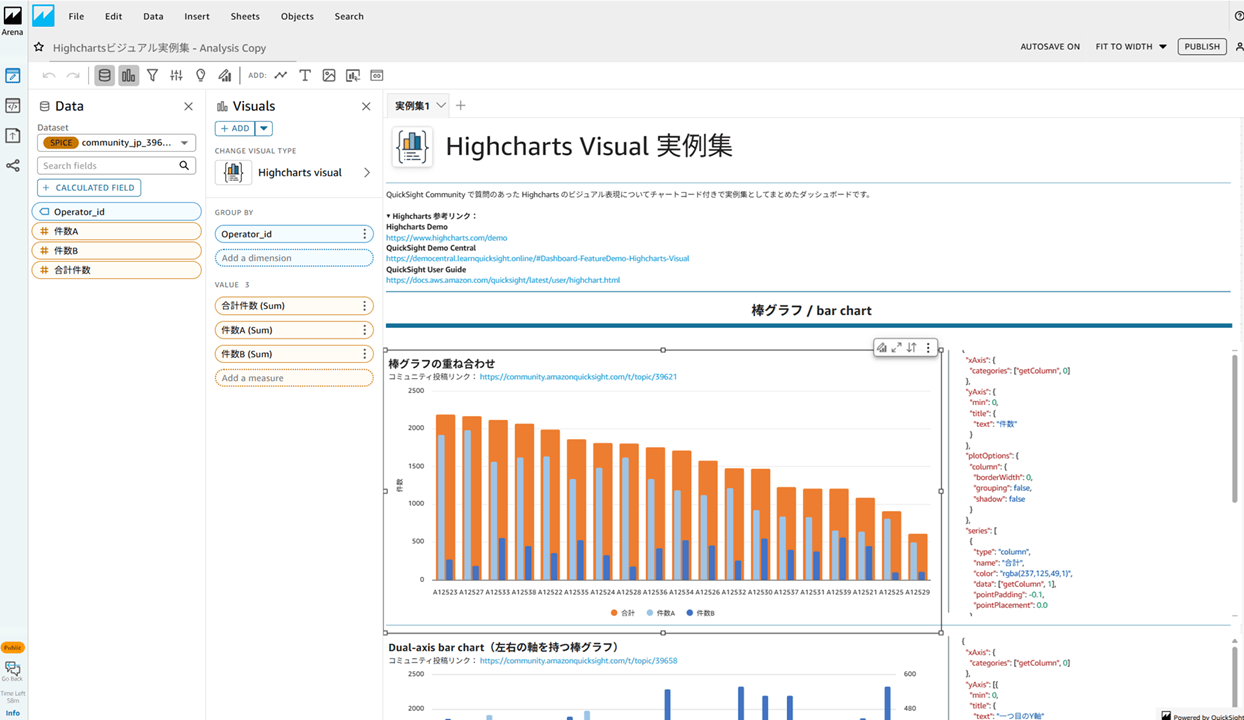Viewport: 1244px width, 720px height.
Task: Open options menu for 件数B (Sum) pill
Action: click(x=365, y=354)
